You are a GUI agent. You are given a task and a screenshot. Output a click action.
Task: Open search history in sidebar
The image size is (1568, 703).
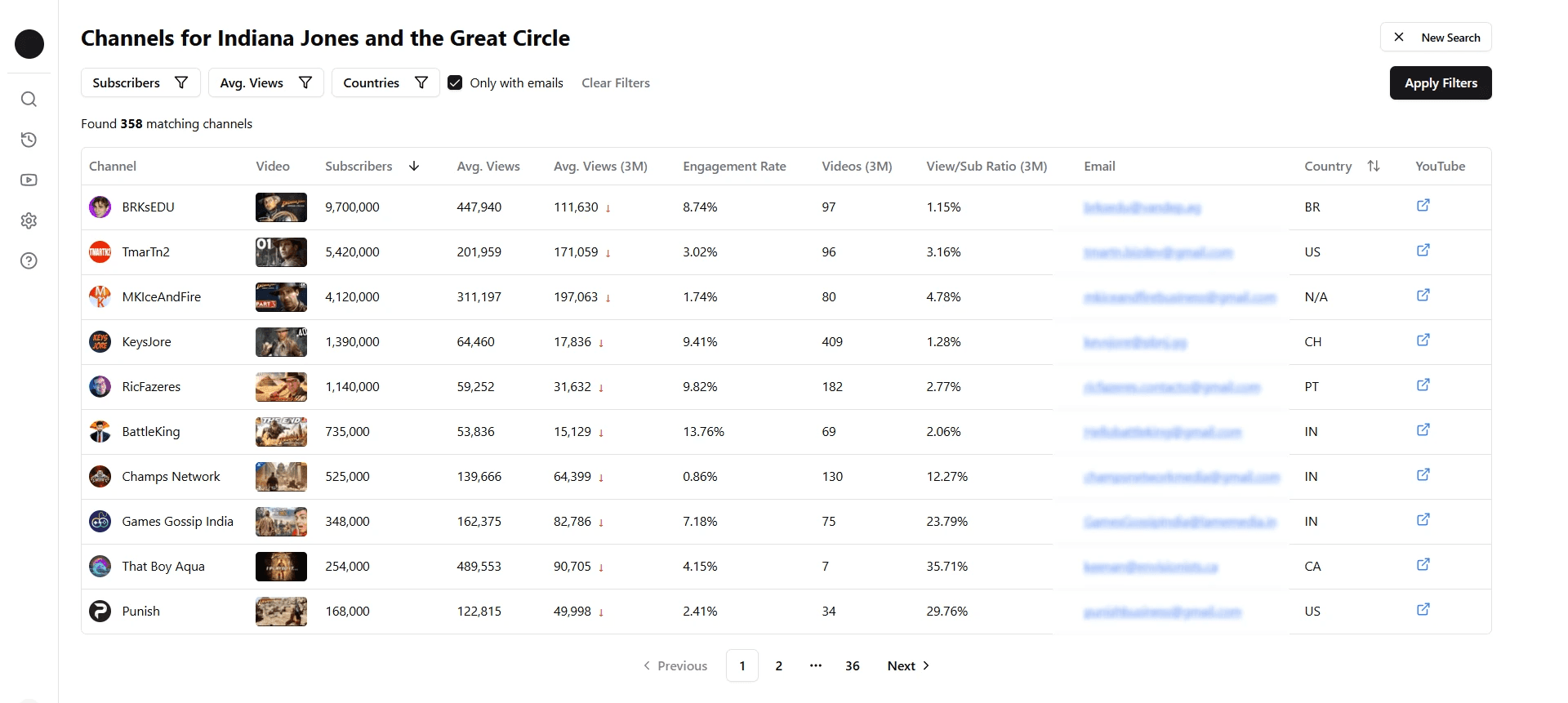pos(29,140)
